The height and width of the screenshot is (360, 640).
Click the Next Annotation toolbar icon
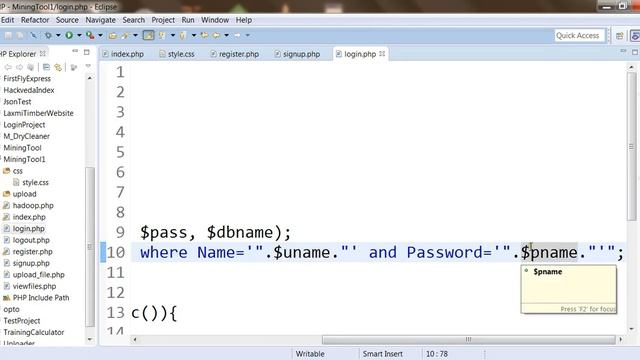tap(162, 36)
